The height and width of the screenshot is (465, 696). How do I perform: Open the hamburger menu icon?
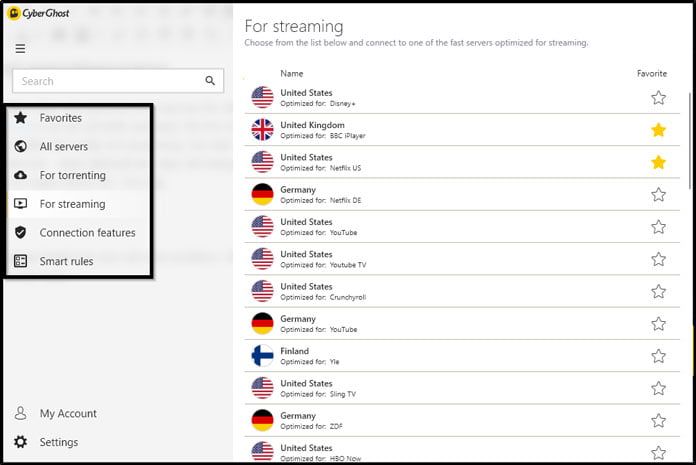(20, 48)
